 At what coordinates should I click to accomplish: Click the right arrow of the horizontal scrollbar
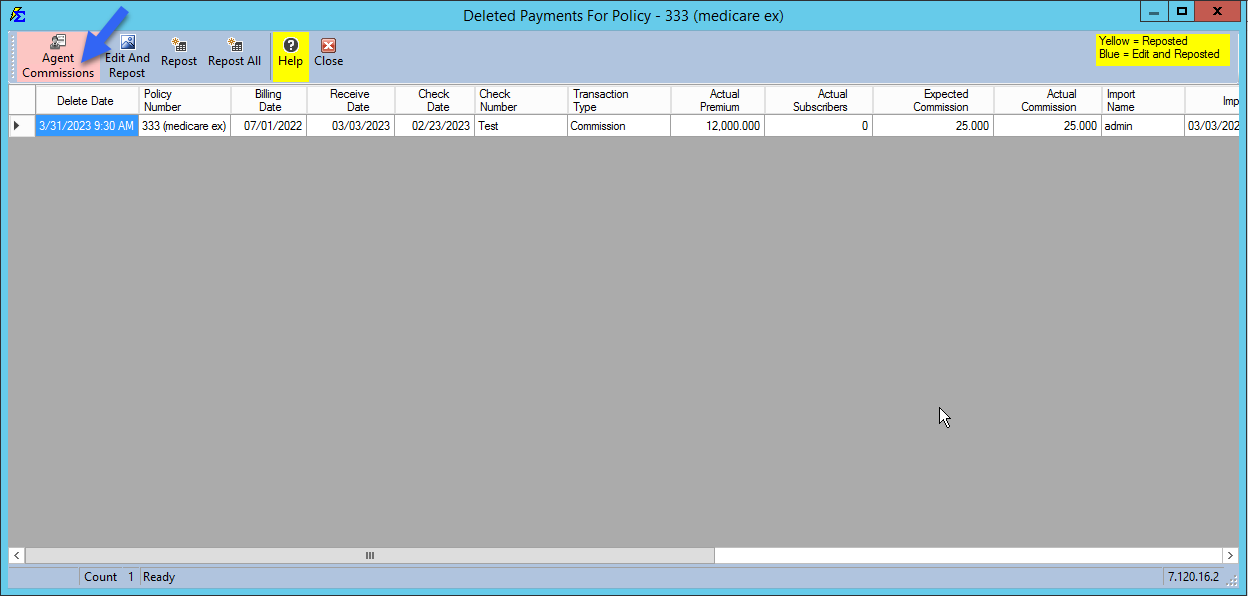click(x=1230, y=555)
